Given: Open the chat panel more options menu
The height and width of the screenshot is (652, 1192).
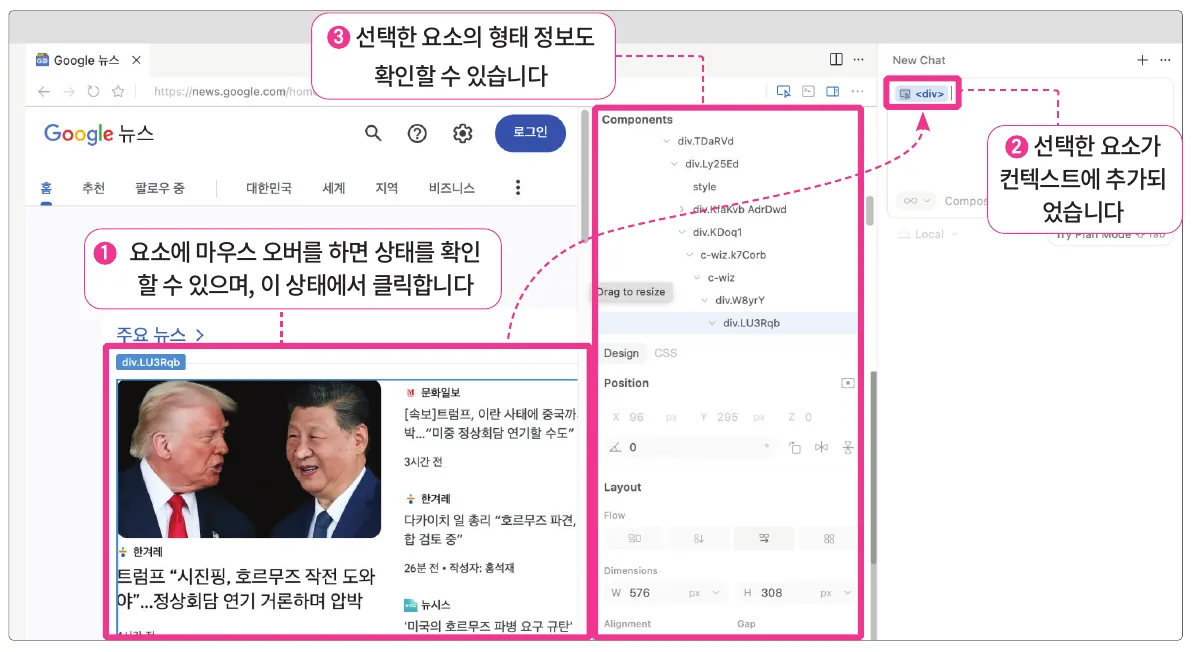Looking at the screenshot, I should coord(1165,60).
